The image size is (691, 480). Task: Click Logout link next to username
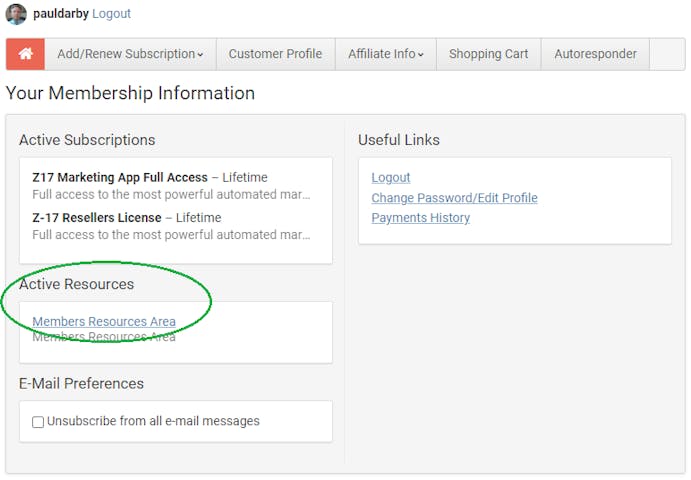coord(111,14)
